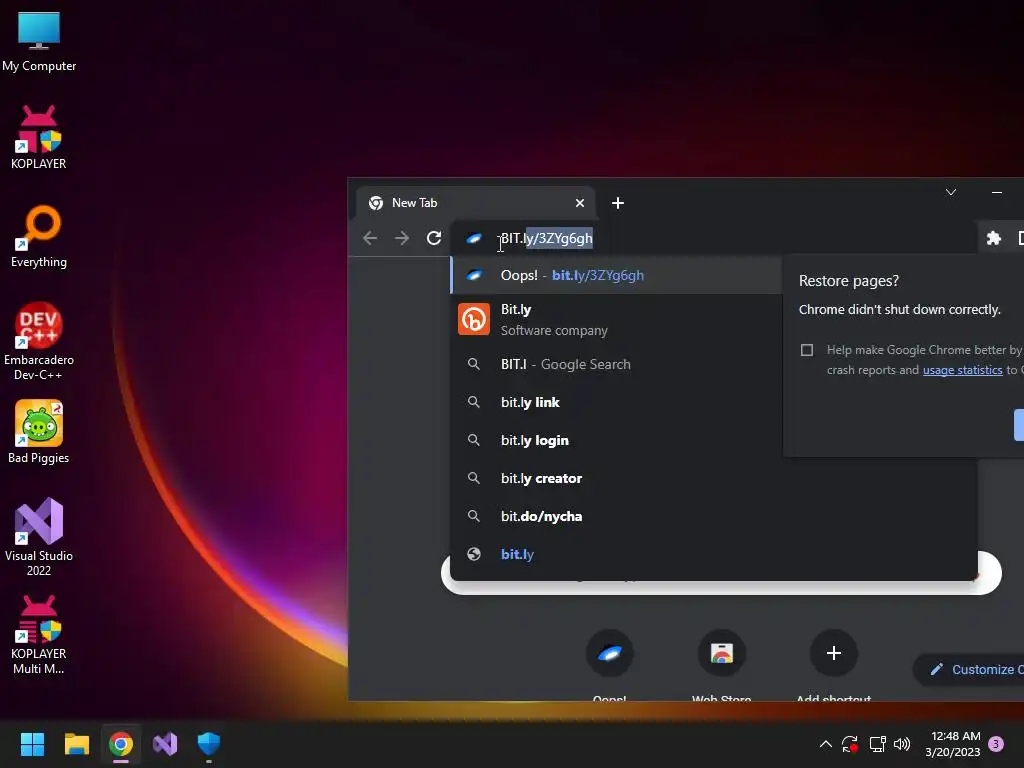
Task: Click Chrome icon in taskbar
Action: click(121, 744)
